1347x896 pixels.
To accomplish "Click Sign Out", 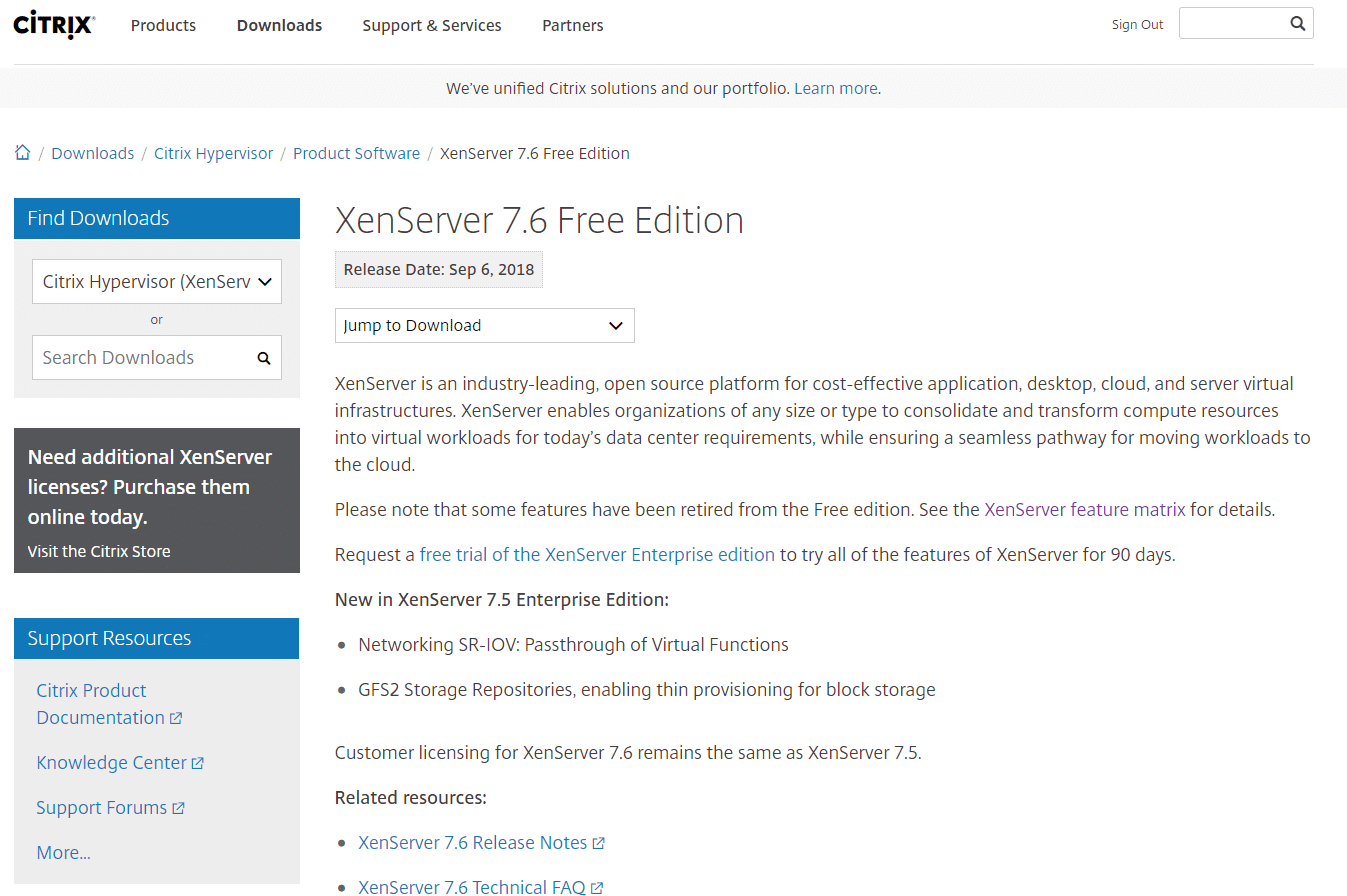I will pos(1137,25).
